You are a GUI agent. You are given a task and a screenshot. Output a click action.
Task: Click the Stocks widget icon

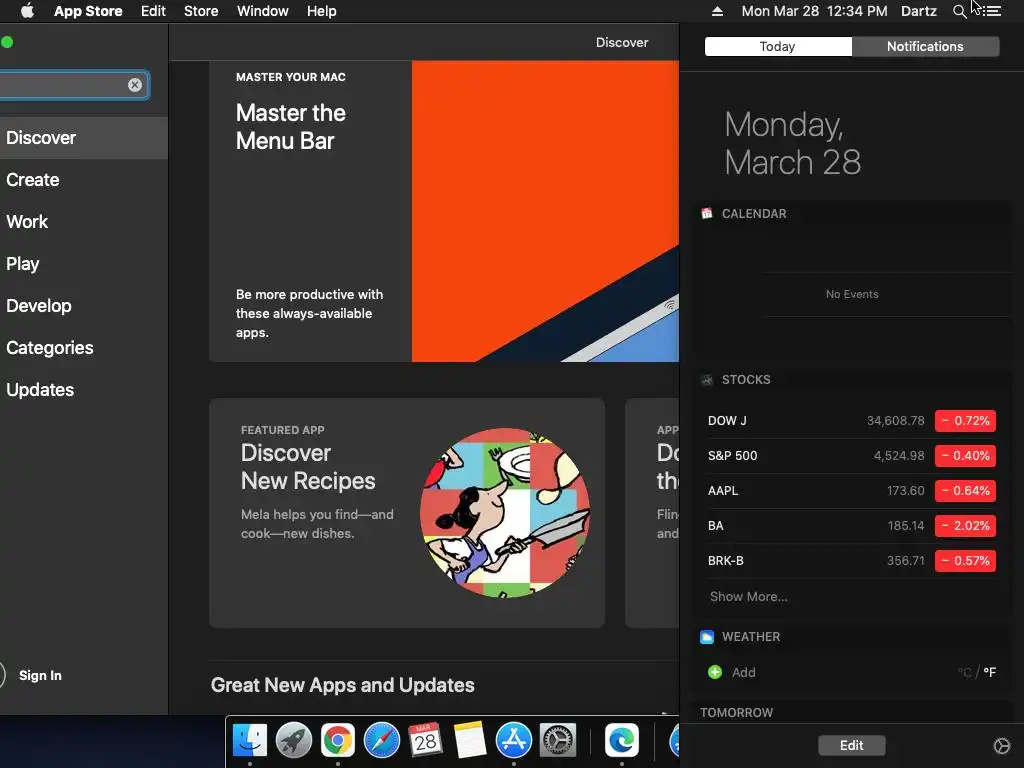pyautogui.click(x=707, y=379)
